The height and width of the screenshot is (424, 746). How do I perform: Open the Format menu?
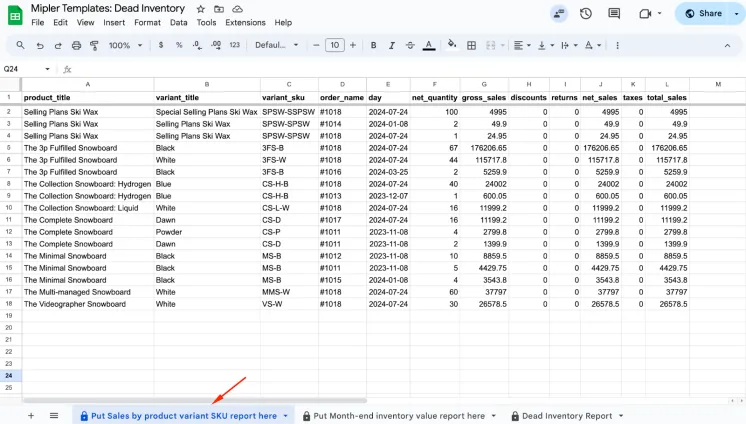[x=147, y=22]
